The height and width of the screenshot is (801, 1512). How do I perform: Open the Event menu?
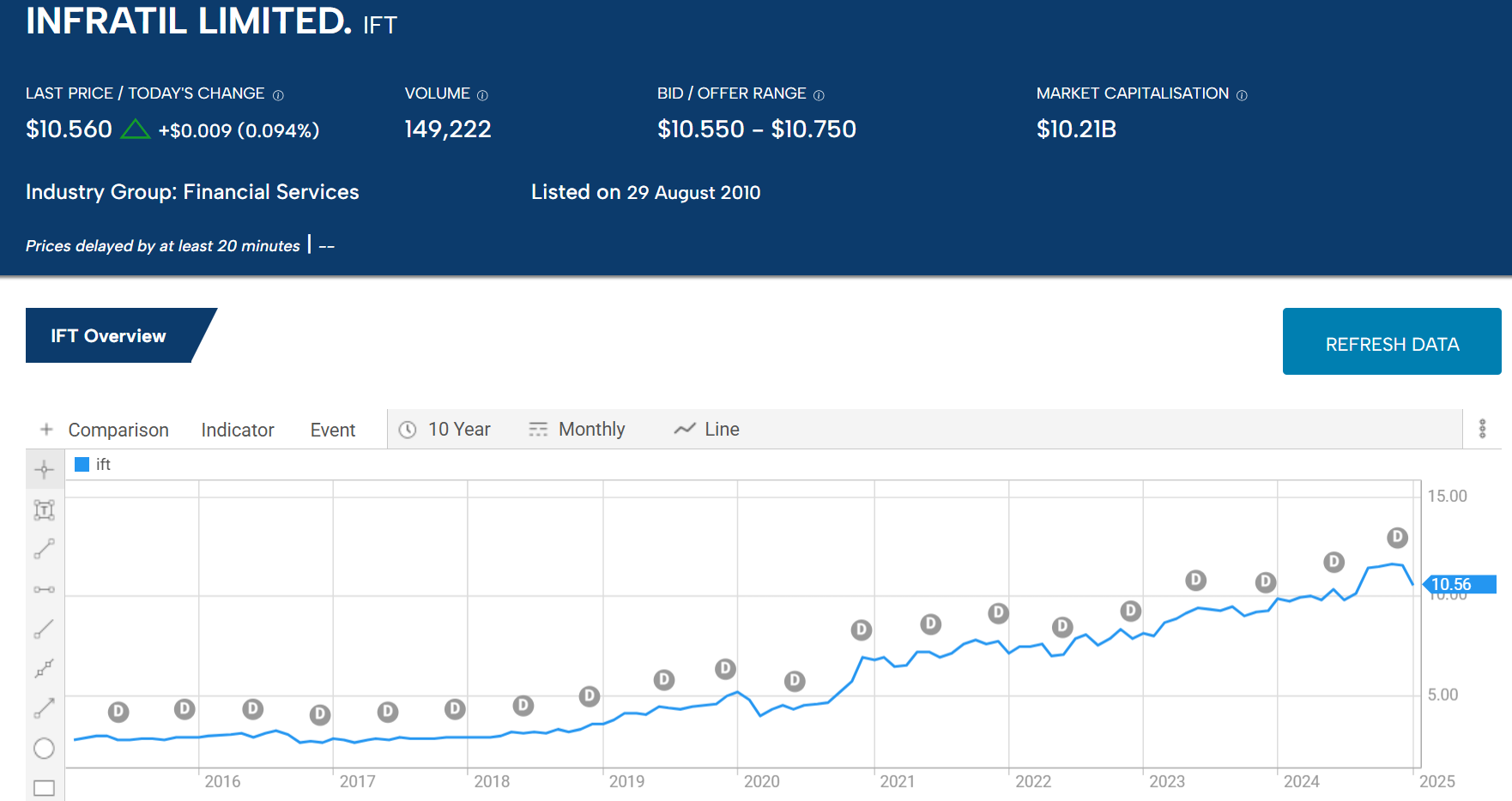tap(333, 430)
